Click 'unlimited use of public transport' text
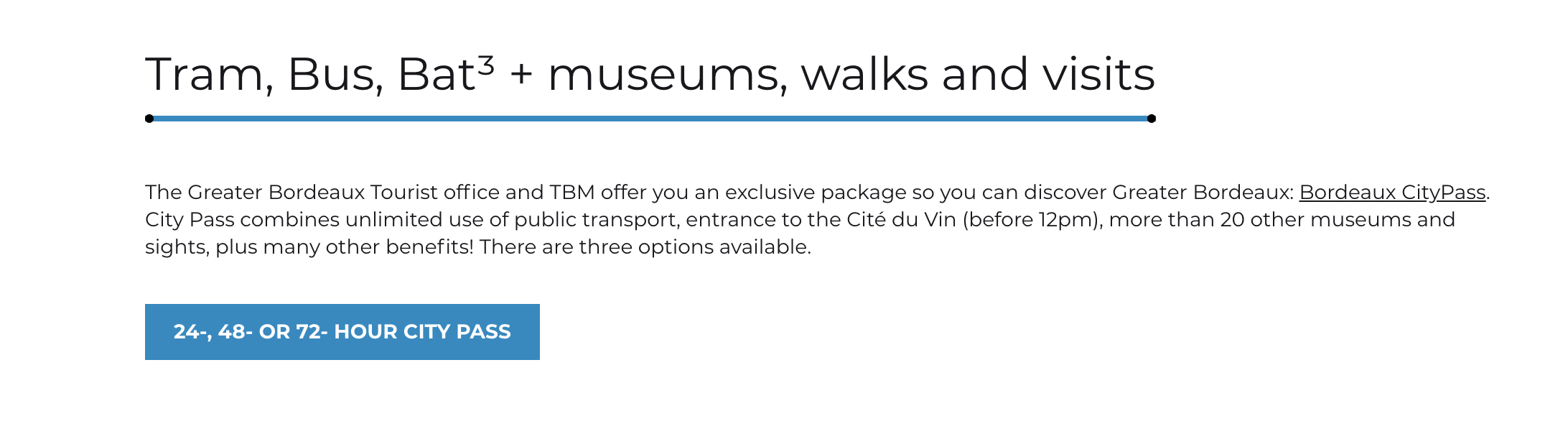 click(512, 220)
